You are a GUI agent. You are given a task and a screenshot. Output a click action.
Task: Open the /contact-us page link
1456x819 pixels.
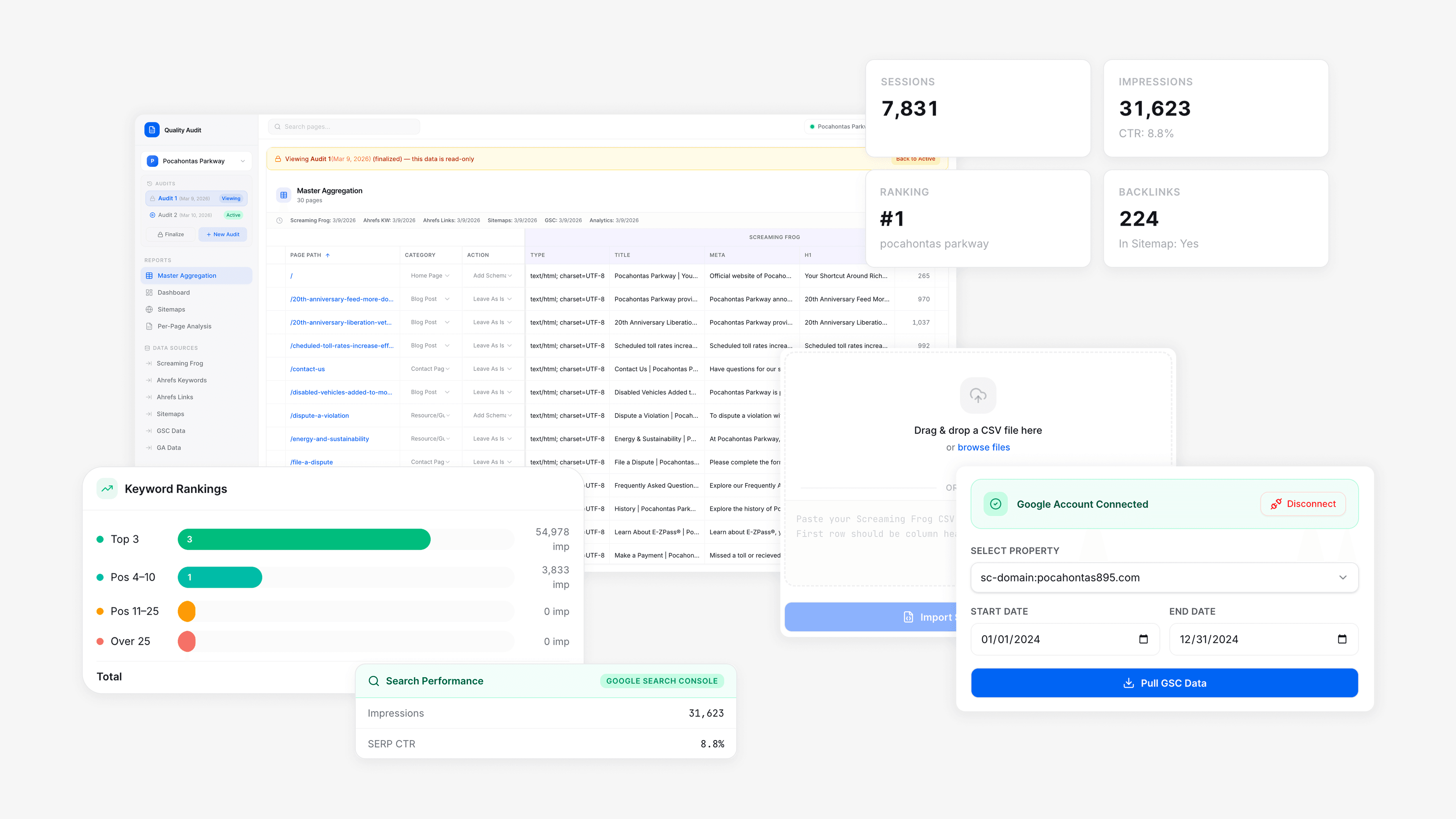pos(308,369)
